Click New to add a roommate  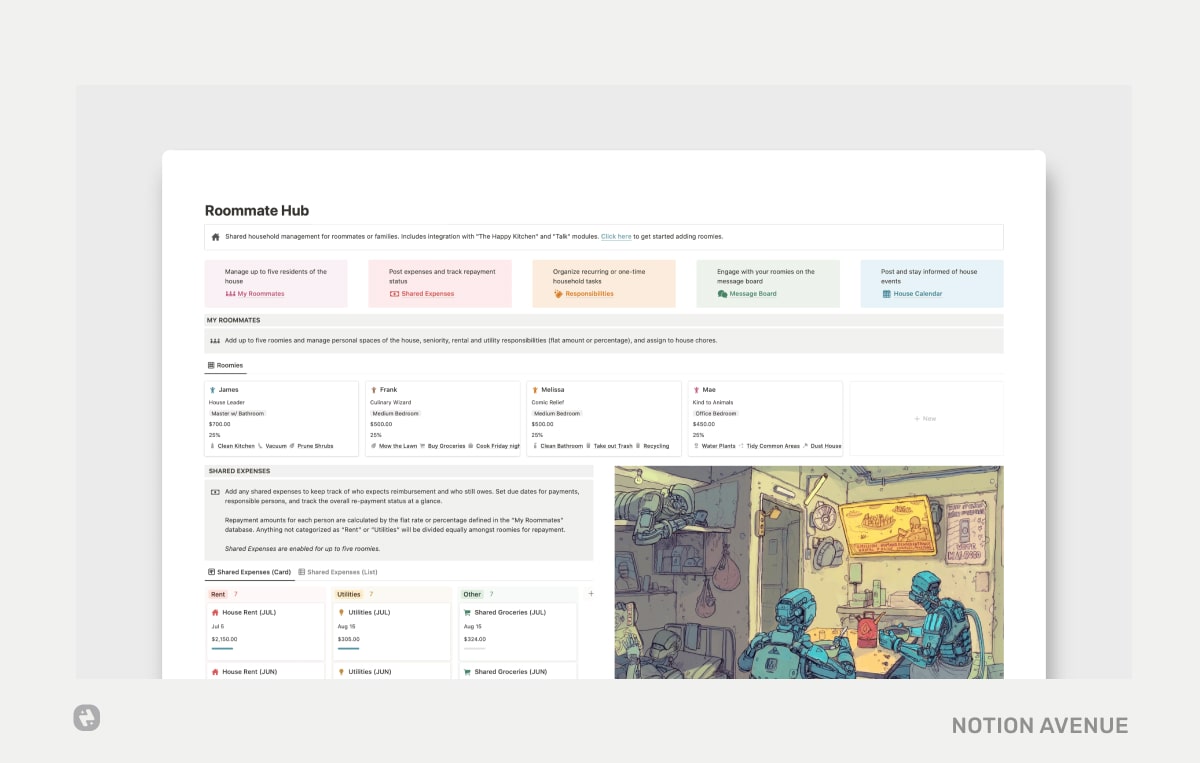pyautogui.click(x=924, y=419)
